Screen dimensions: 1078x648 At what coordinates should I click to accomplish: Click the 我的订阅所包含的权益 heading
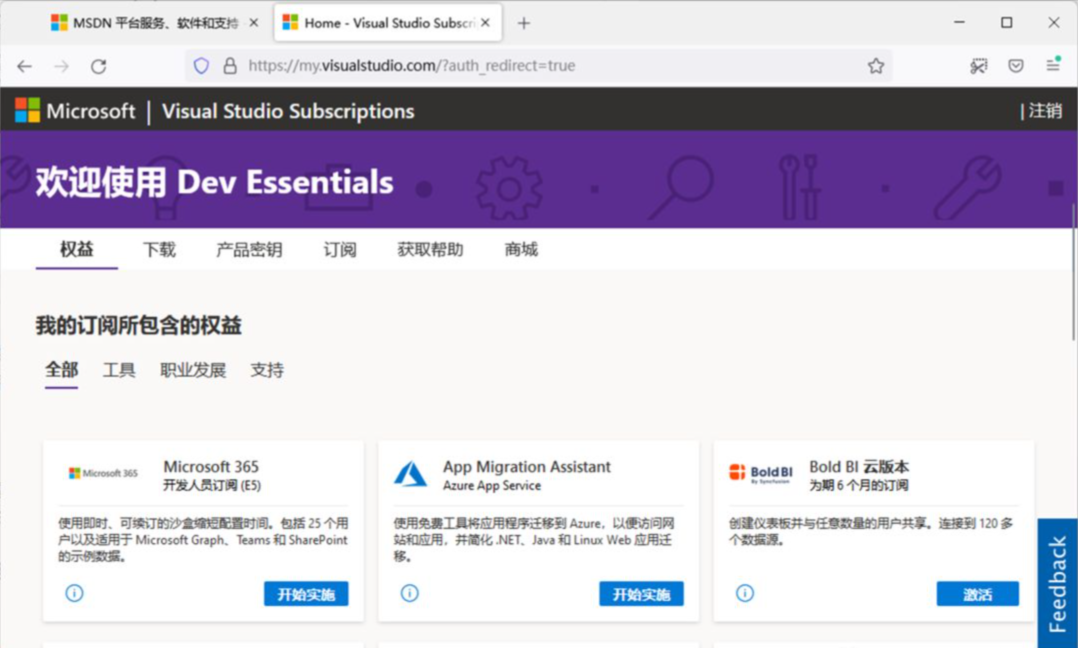tap(138, 326)
